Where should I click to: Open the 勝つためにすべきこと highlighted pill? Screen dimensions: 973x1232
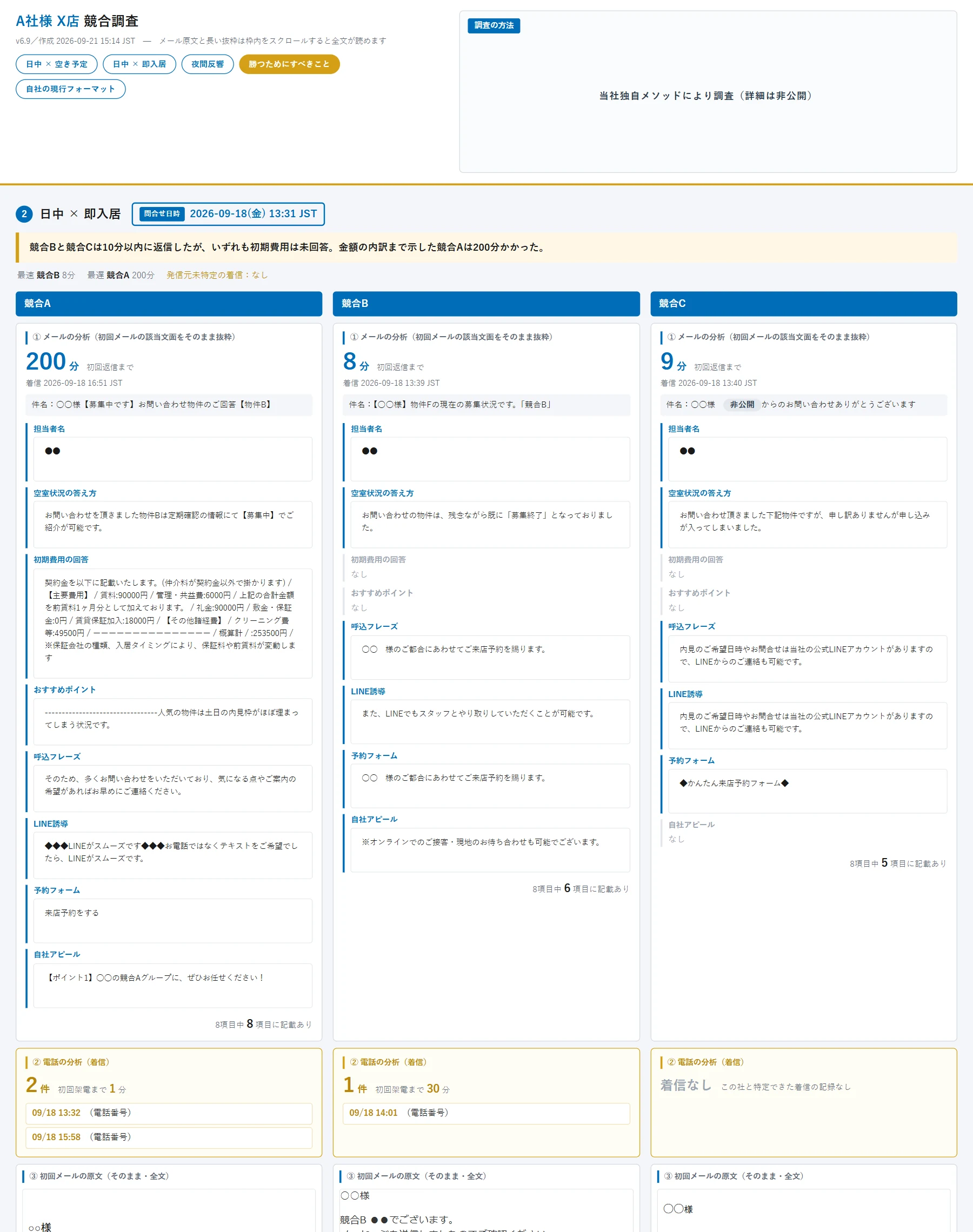pyautogui.click(x=289, y=64)
